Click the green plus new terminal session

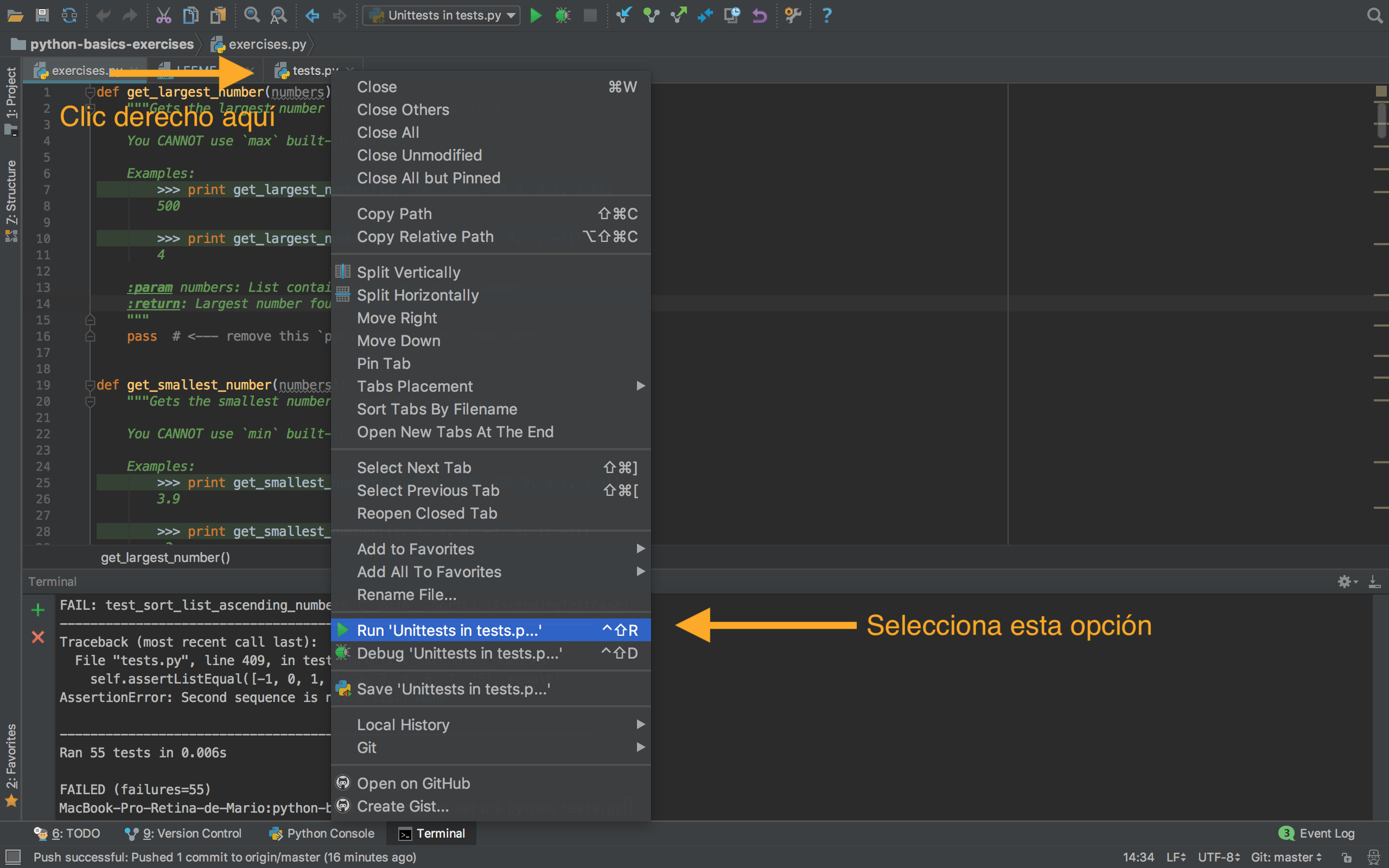(x=38, y=610)
